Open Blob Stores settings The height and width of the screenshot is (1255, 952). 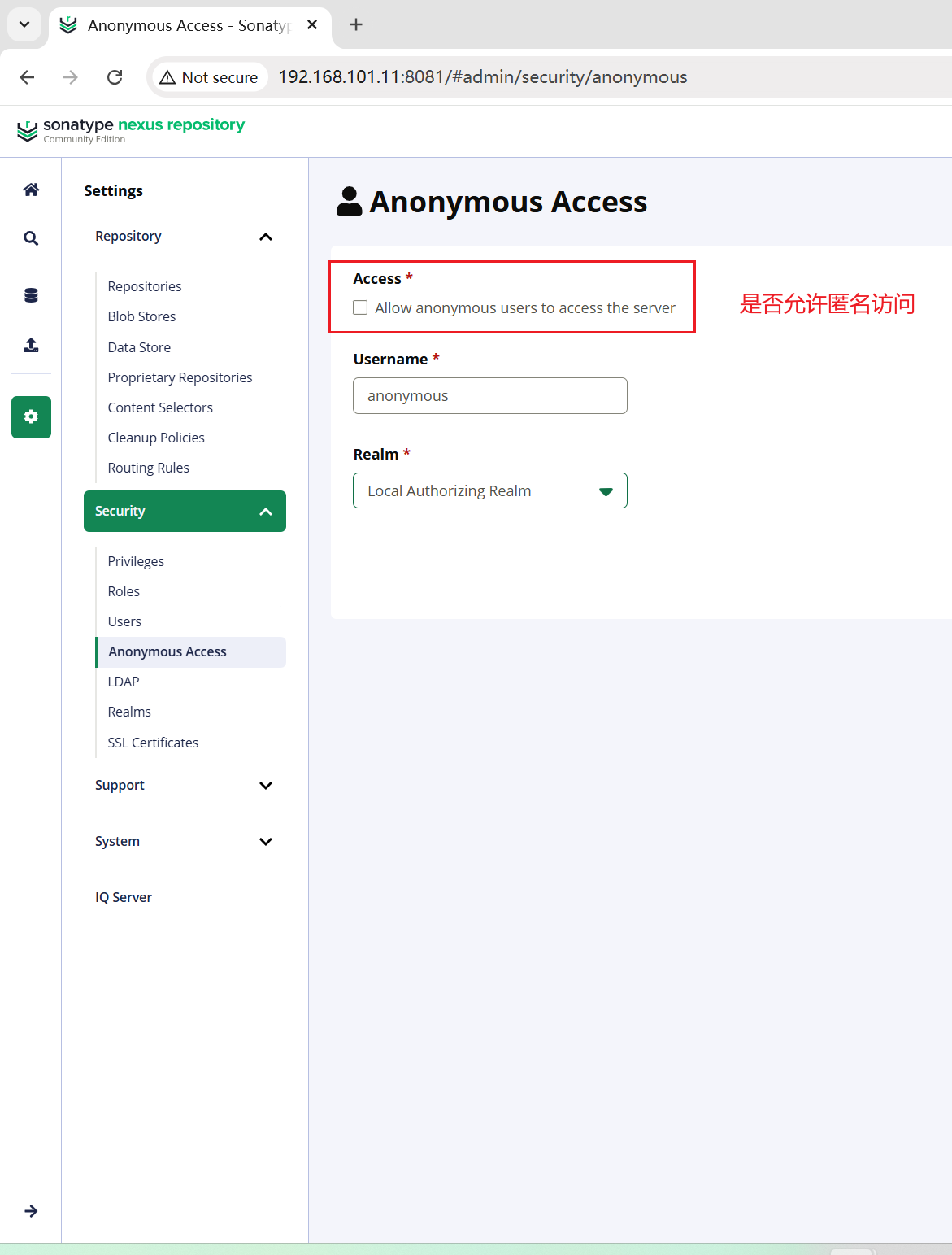[x=141, y=316]
